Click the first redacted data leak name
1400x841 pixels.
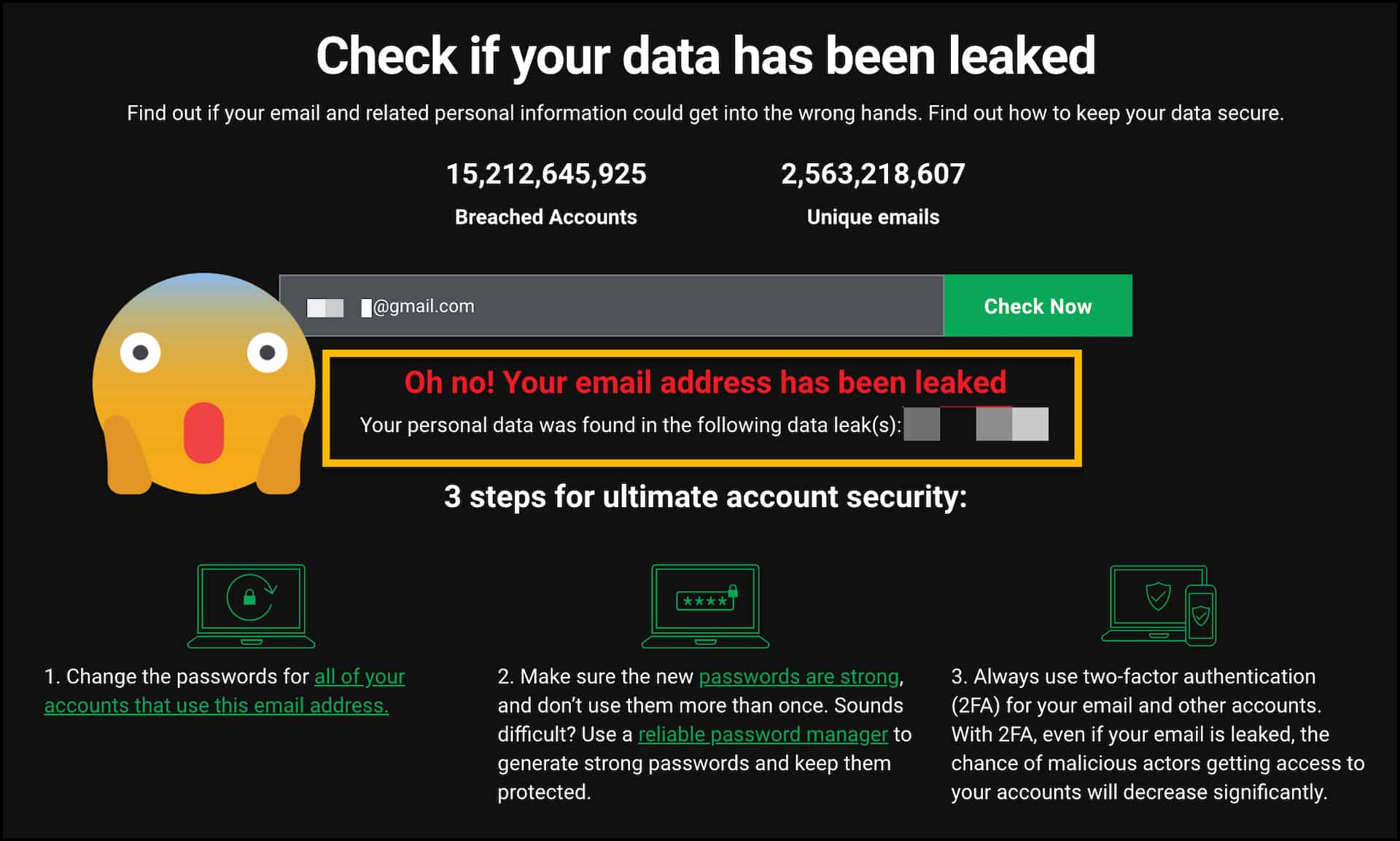pyautogui.click(x=920, y=423)
